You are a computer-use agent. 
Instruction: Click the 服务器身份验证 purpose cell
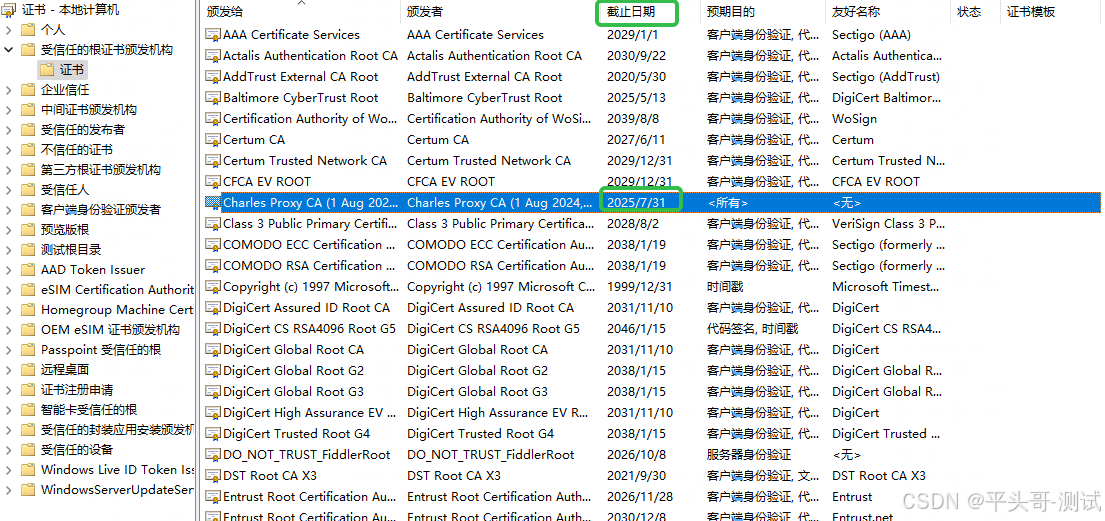point(749,455)
